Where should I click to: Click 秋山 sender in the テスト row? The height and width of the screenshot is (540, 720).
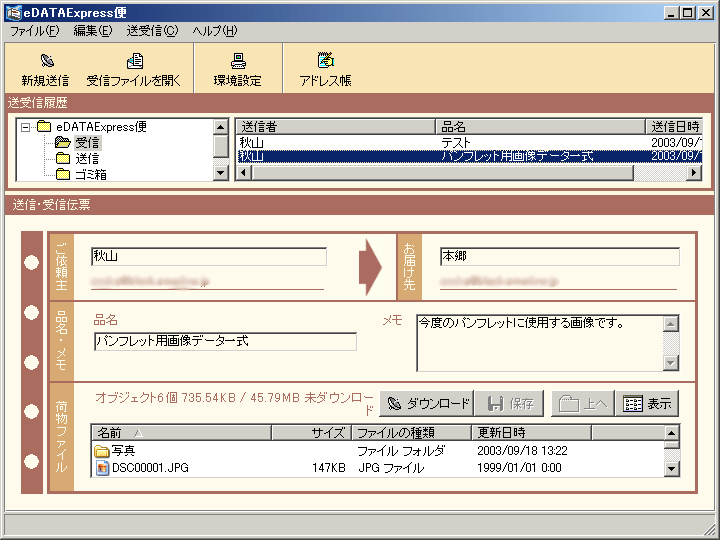coord(252,142)
